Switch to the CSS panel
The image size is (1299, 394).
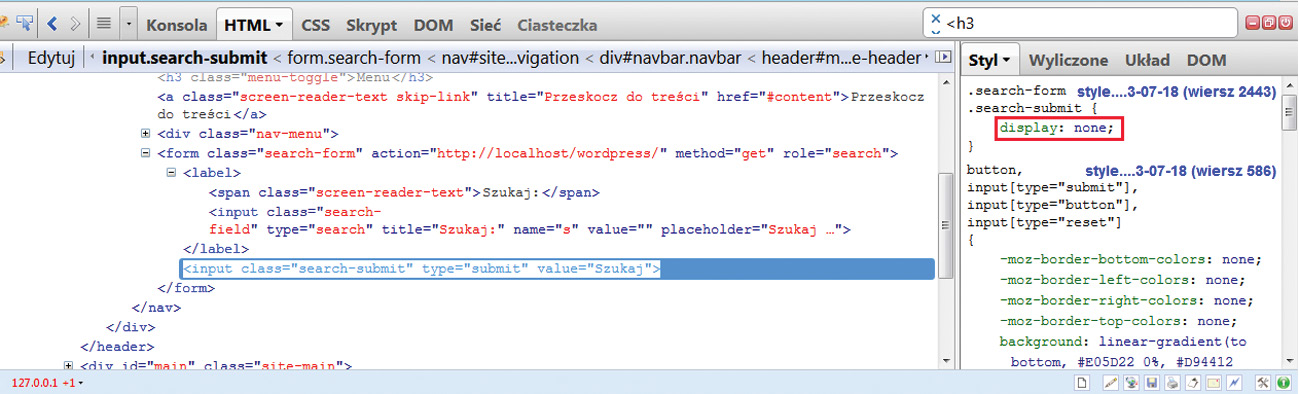tap(316, 25)
